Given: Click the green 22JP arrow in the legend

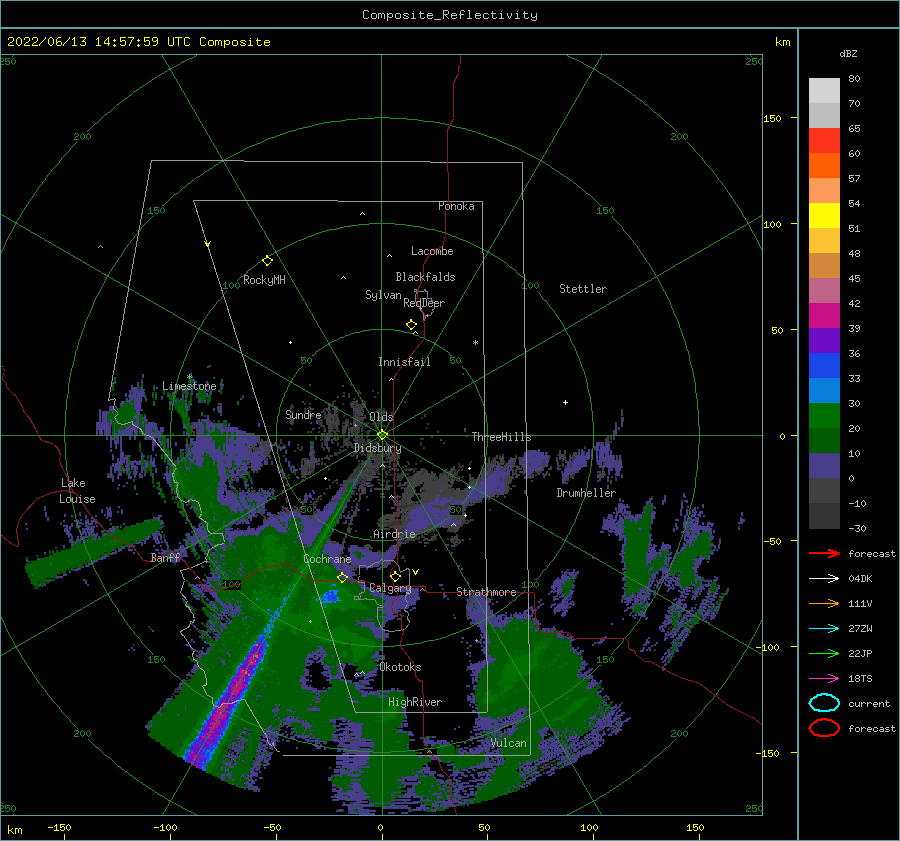Looking at the screenshot, I should 824,653.
